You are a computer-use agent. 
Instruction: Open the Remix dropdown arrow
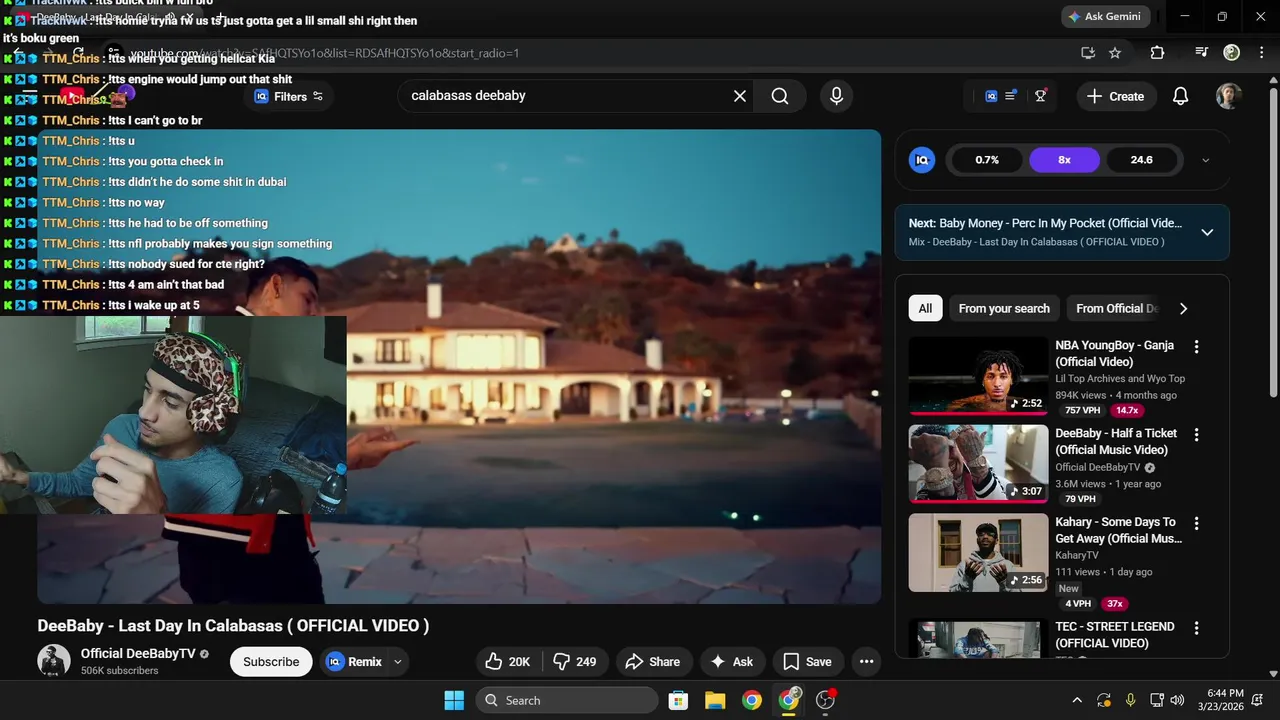[398, 661]
